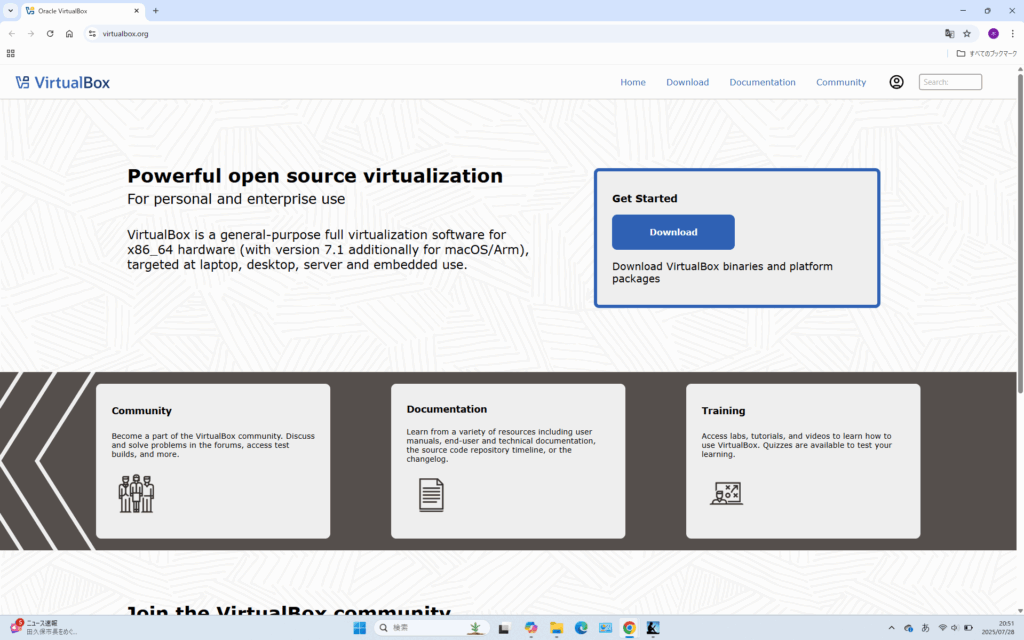This screenshot has height=640, width=1024.
Task: Expand the tab search dropdown arrow
Action: click(10, 10)
